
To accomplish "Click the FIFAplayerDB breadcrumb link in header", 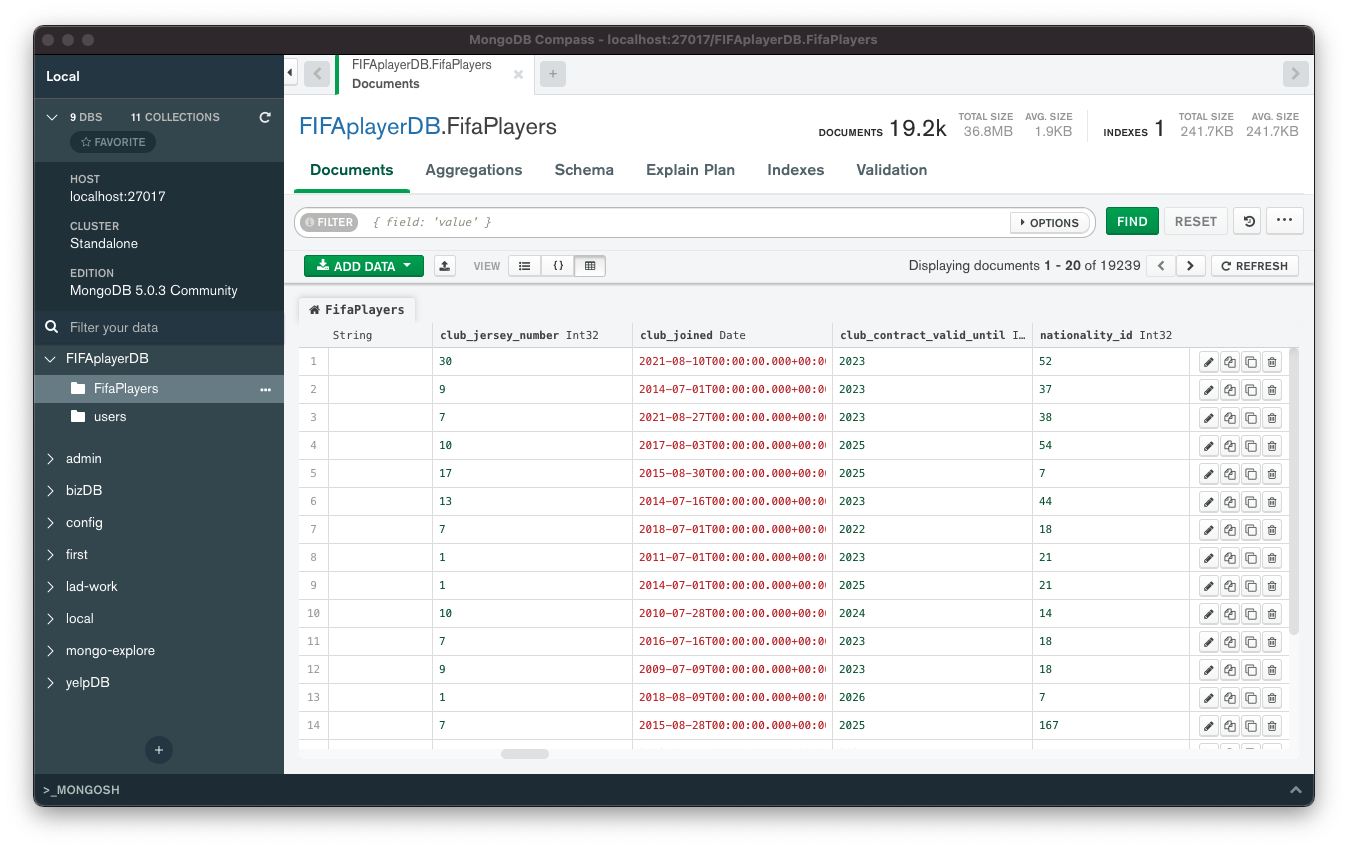I will [369, 127].
